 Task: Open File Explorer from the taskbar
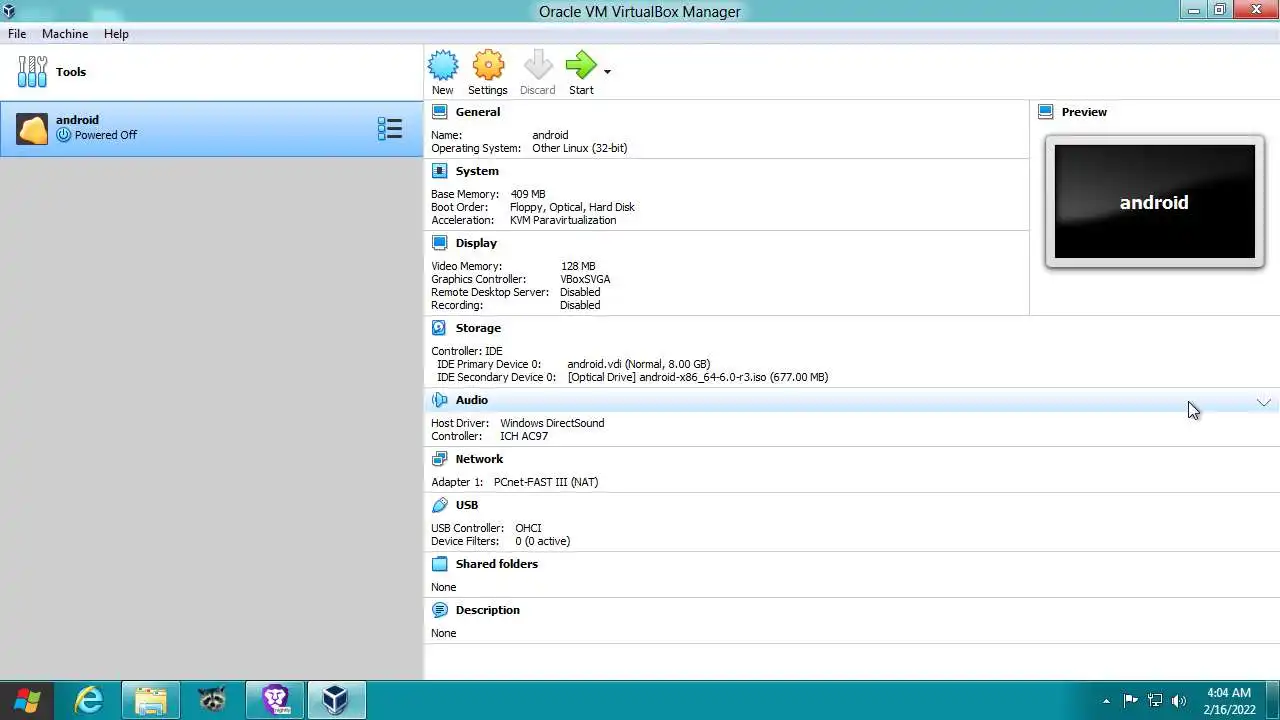151,700
